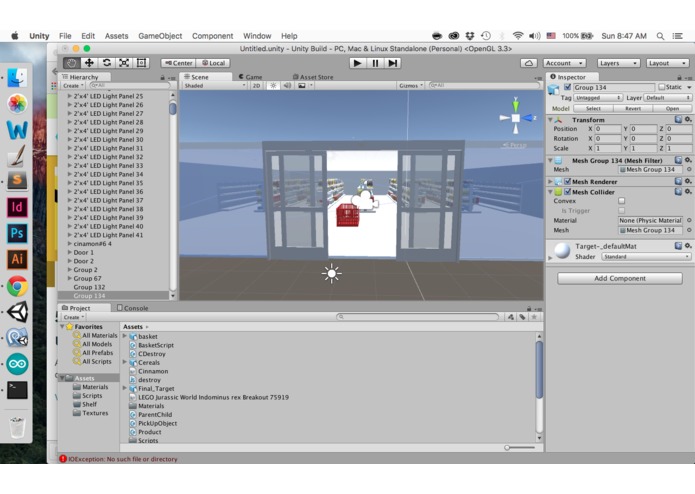Open Spotlight search in menu bar

pyautogui.click(x=660, y=36)
